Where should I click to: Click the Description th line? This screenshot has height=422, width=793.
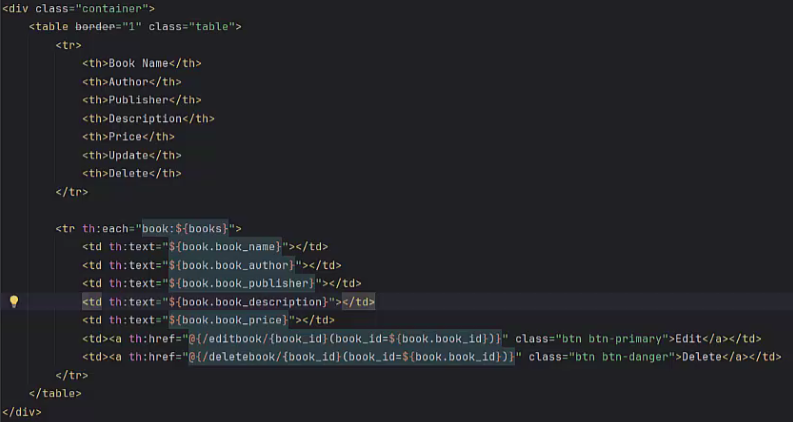pos(148,118)
